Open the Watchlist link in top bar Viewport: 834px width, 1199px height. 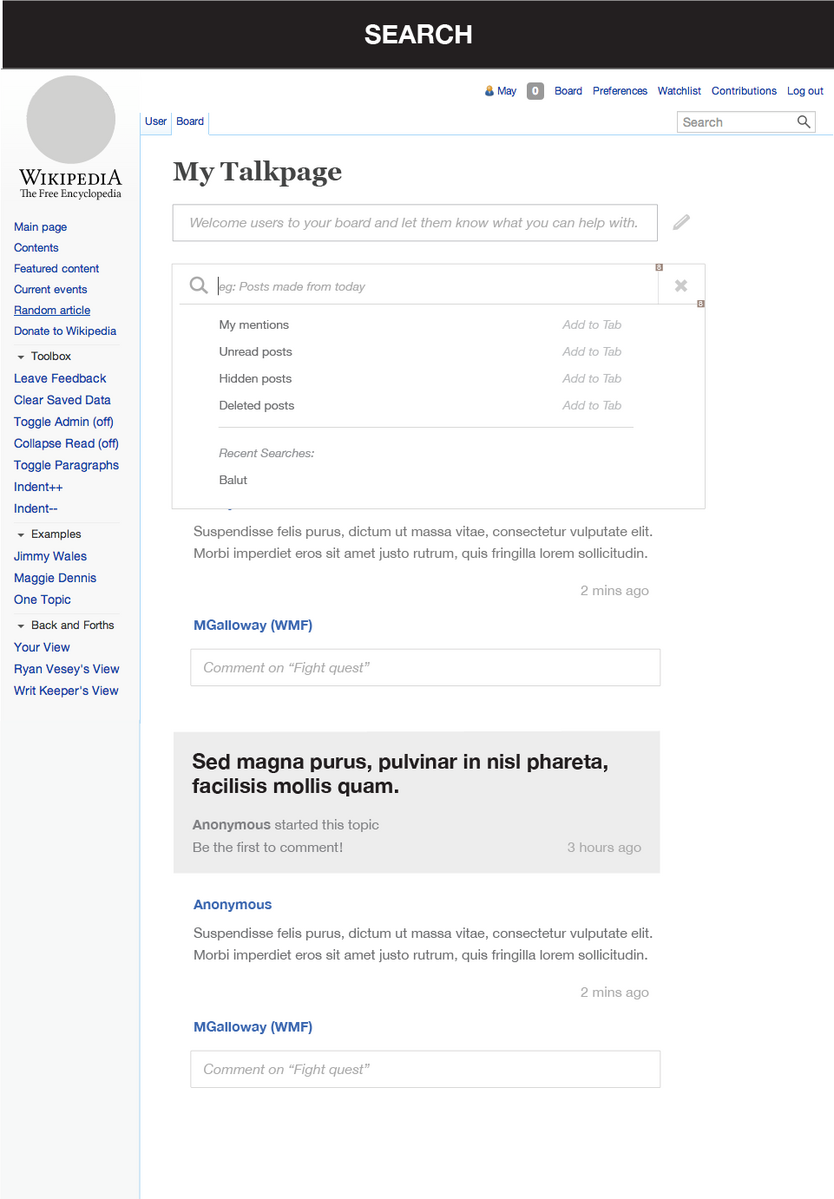pos(679,91)
